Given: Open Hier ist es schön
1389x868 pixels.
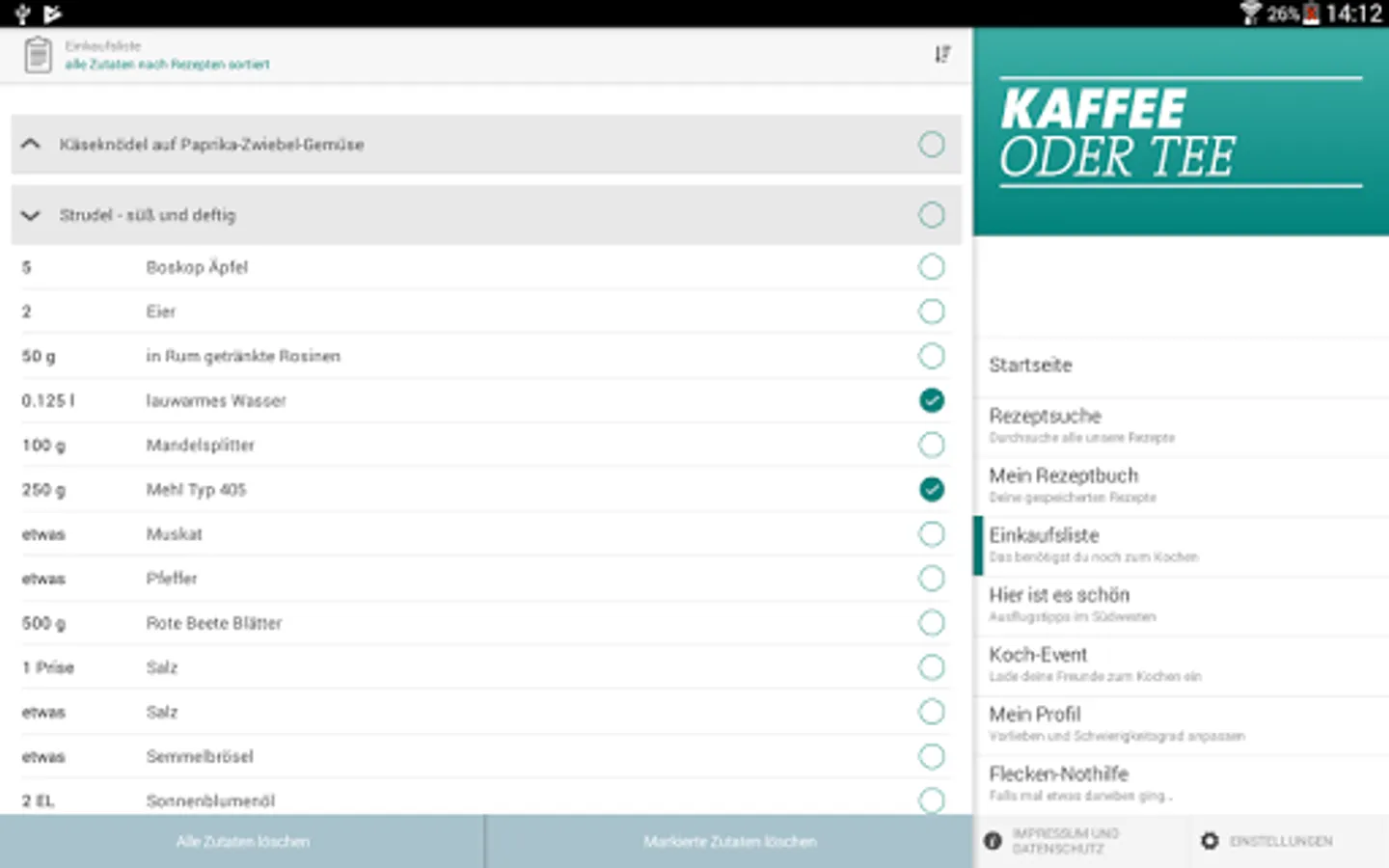Looking at the screenshot, I should [1182, 607].
